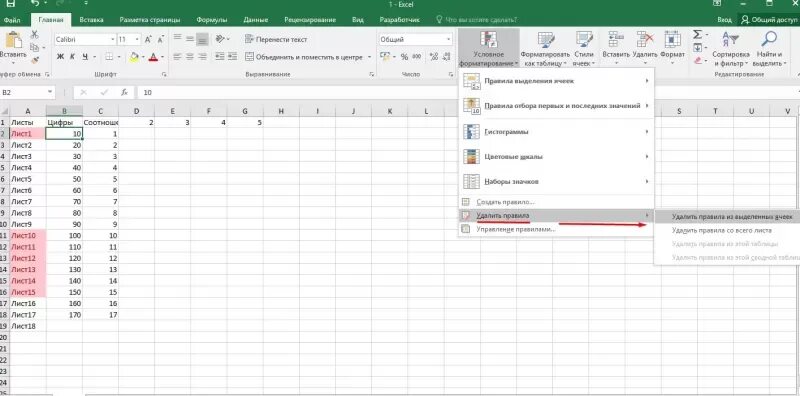Screen dimensions: 800x396
Task: Click the Вставить cells icon in ribbon
Action: [x=616, y=40]
